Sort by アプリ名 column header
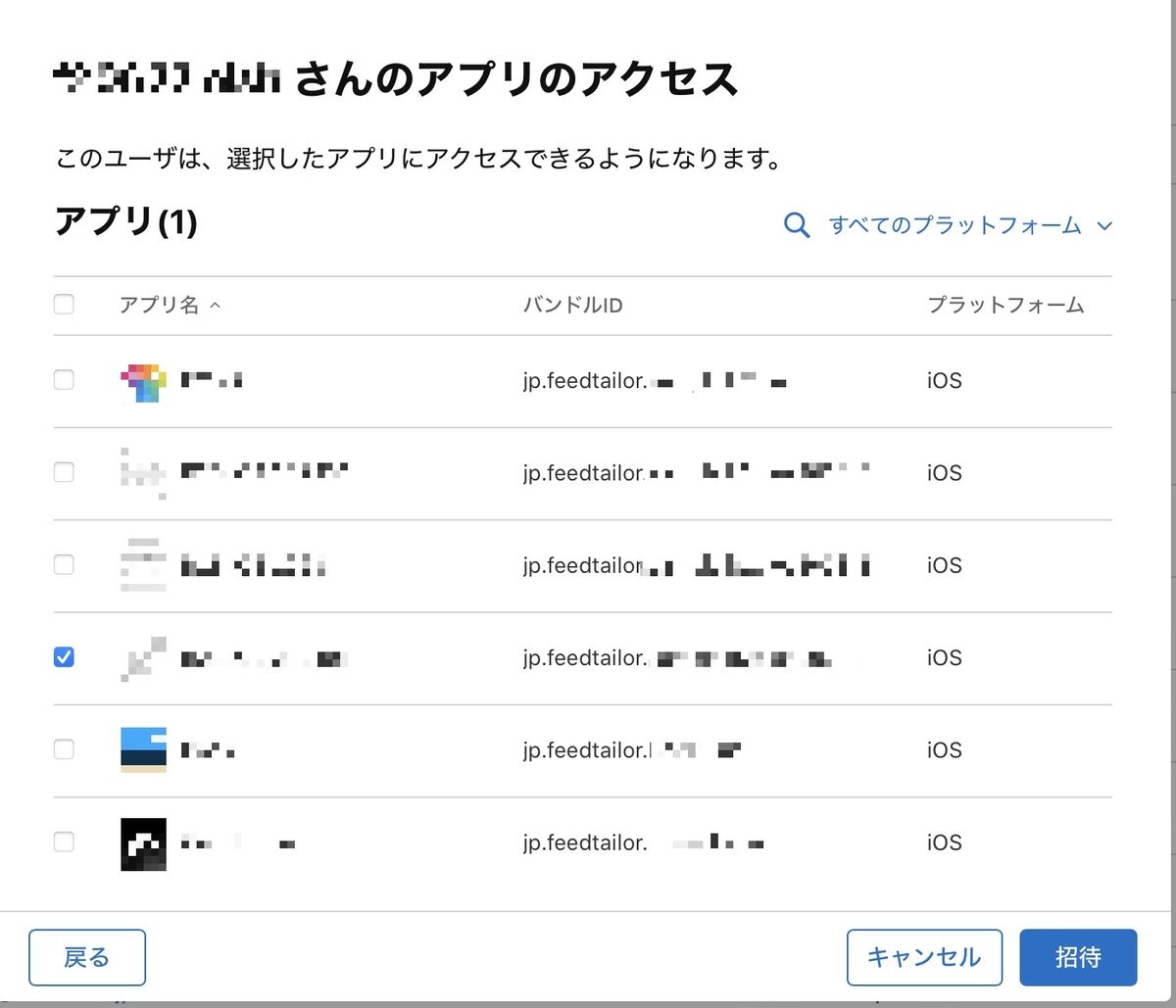Viewport: 1176px width, 1008px height. tap(159, 306)
